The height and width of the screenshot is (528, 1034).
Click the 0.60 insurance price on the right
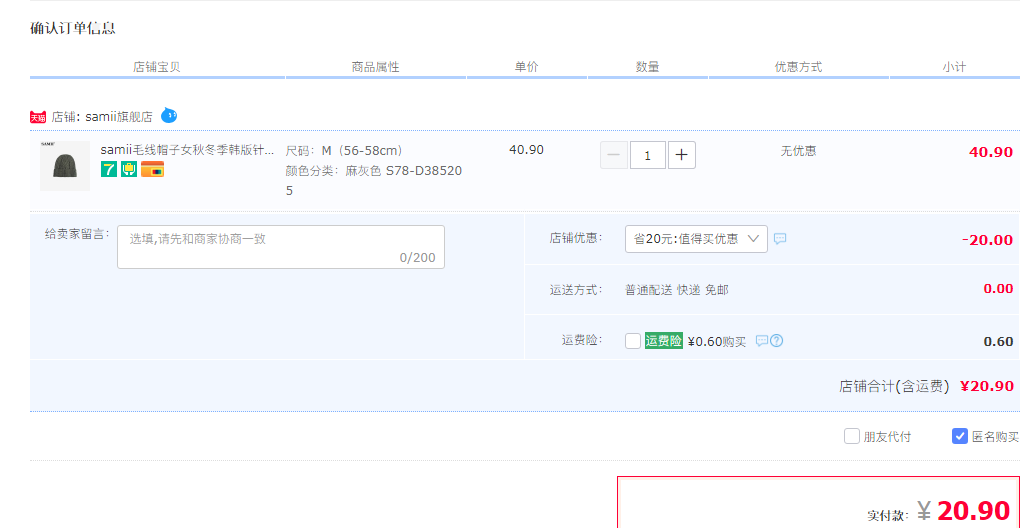[x=998, y=341]
